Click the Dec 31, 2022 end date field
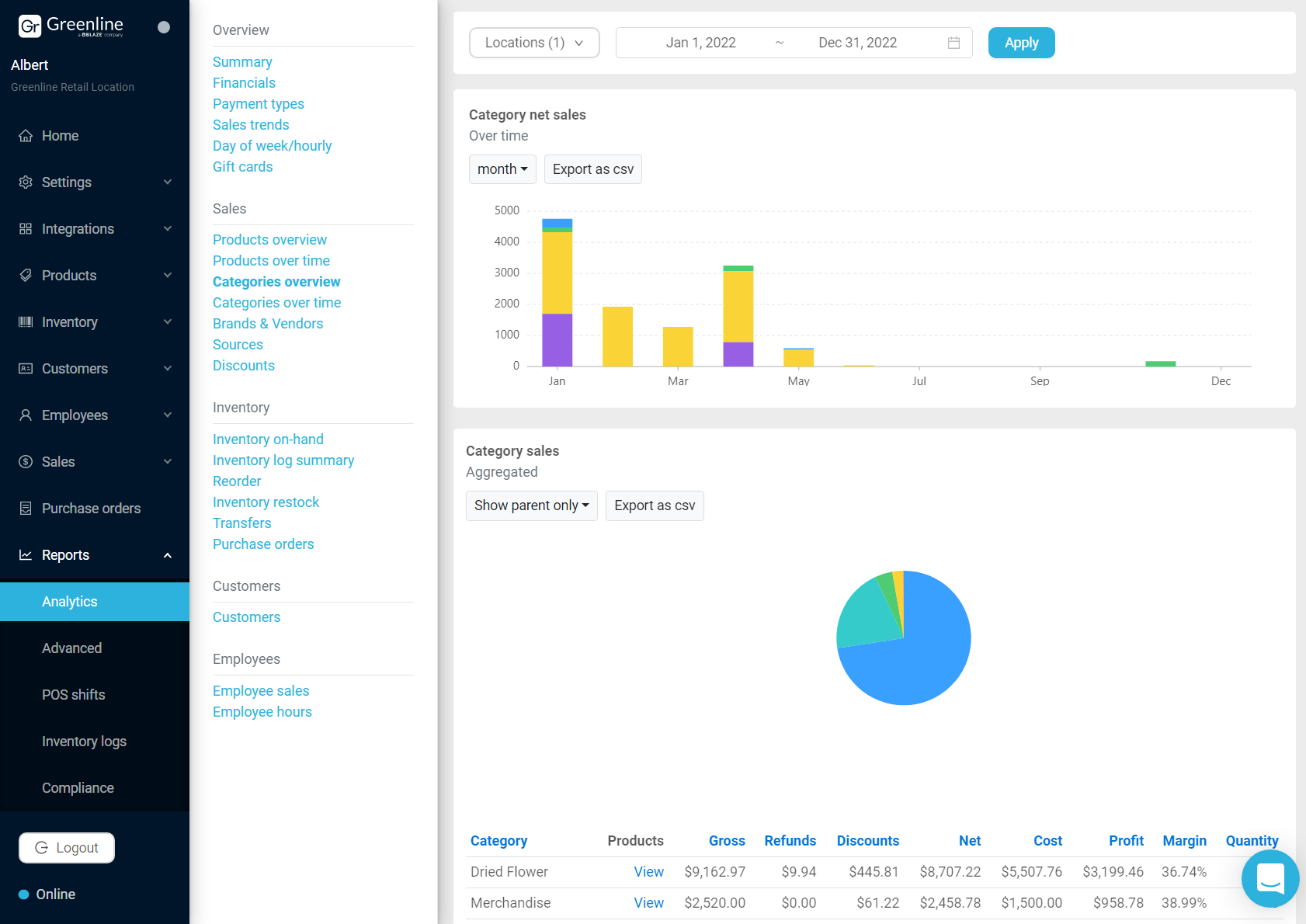The height and width of the screenshot is (924, 1306). (x=857, y=43)
